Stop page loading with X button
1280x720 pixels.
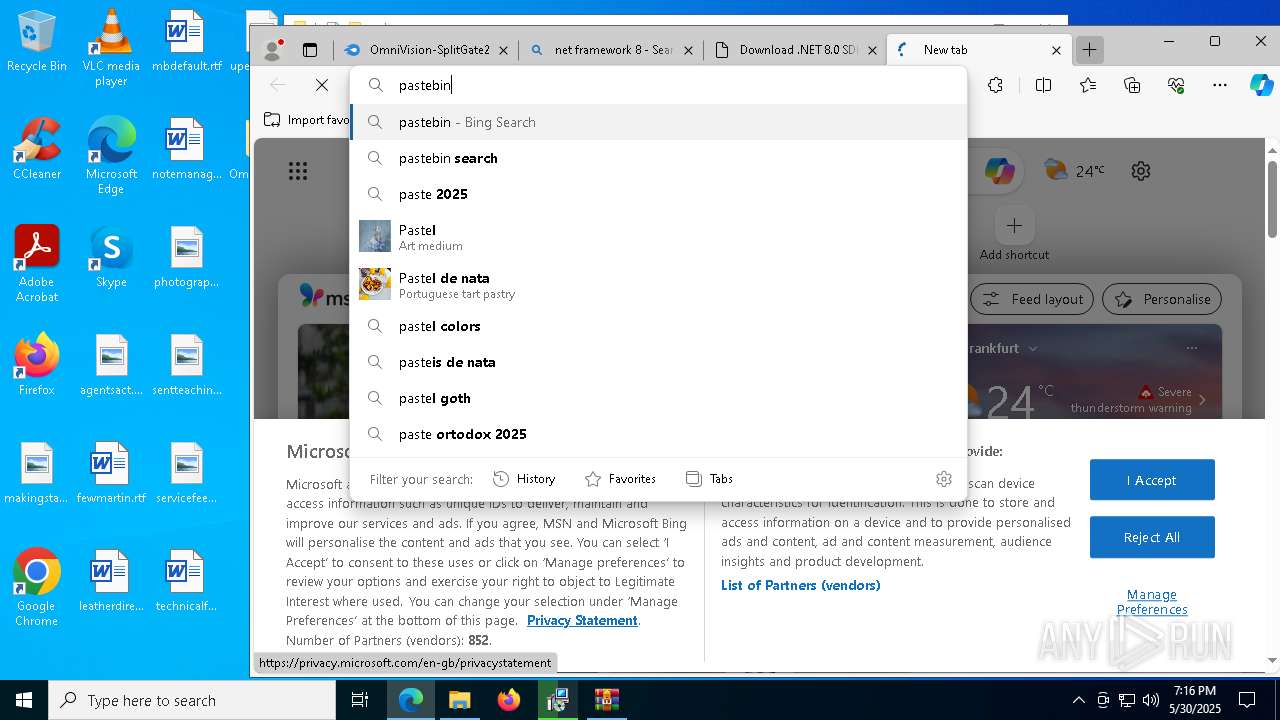tap(322, 85)
